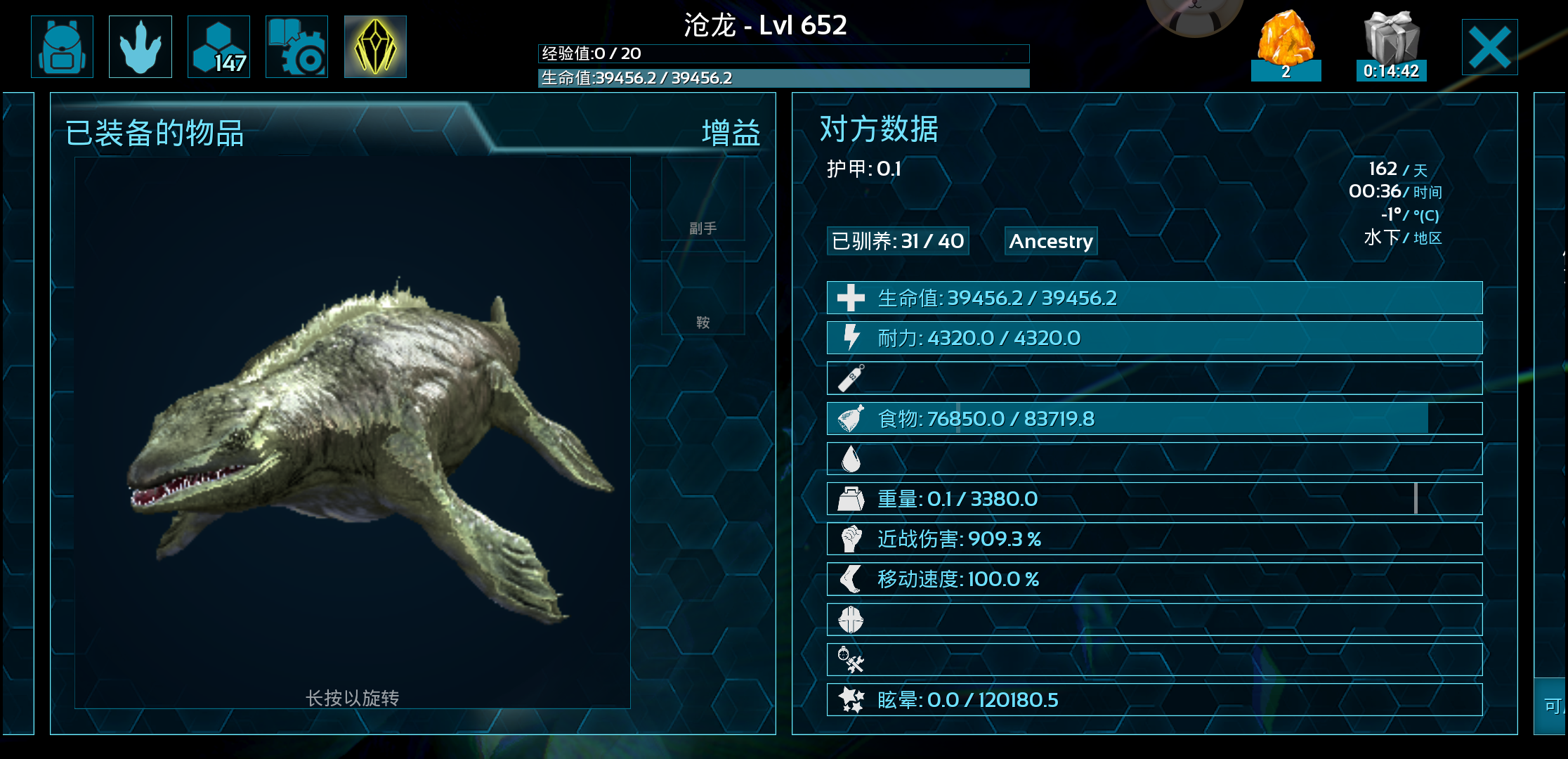This screenshot has height=759, width=1568.
Task: Open the dinosaur footprint tab icon
Action: (x=141, y=46)
